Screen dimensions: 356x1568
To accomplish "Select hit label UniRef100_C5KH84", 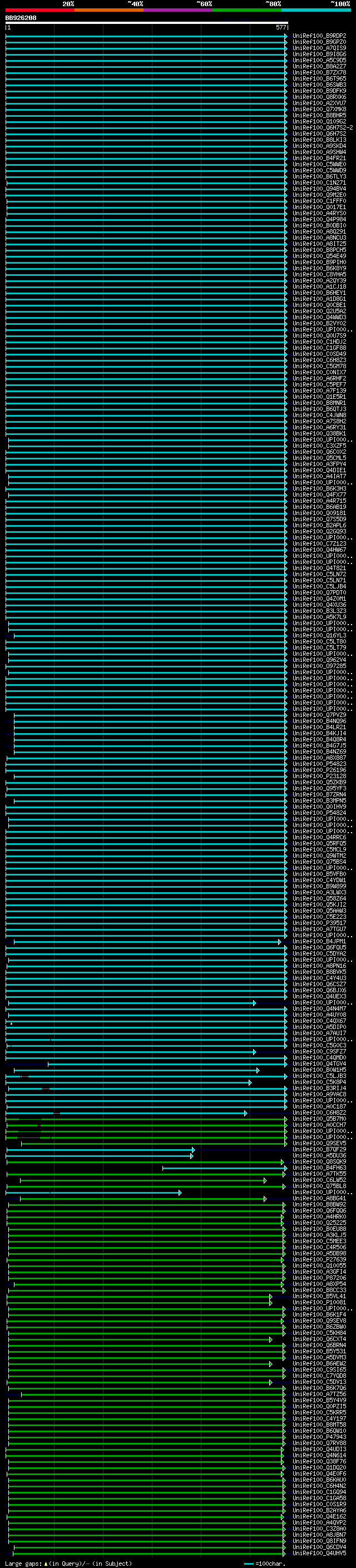I will coord(319,1332).
